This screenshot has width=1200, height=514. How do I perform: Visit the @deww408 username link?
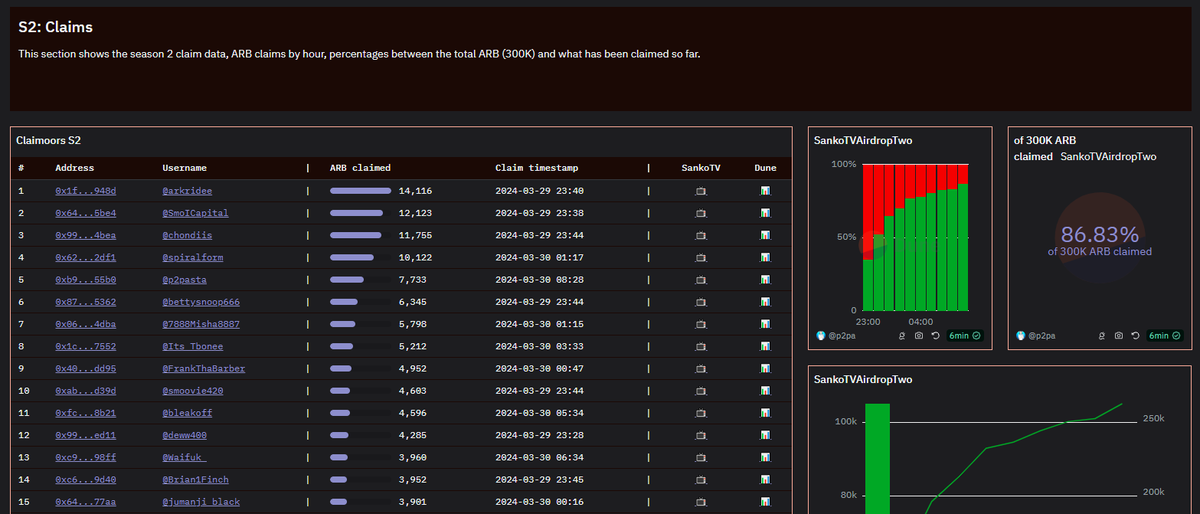coord(185,435)
